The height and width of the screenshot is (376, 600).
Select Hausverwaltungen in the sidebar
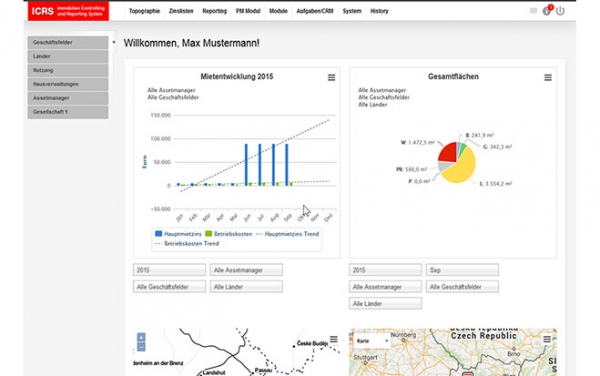pyautogui.click(x=68, y=84)
